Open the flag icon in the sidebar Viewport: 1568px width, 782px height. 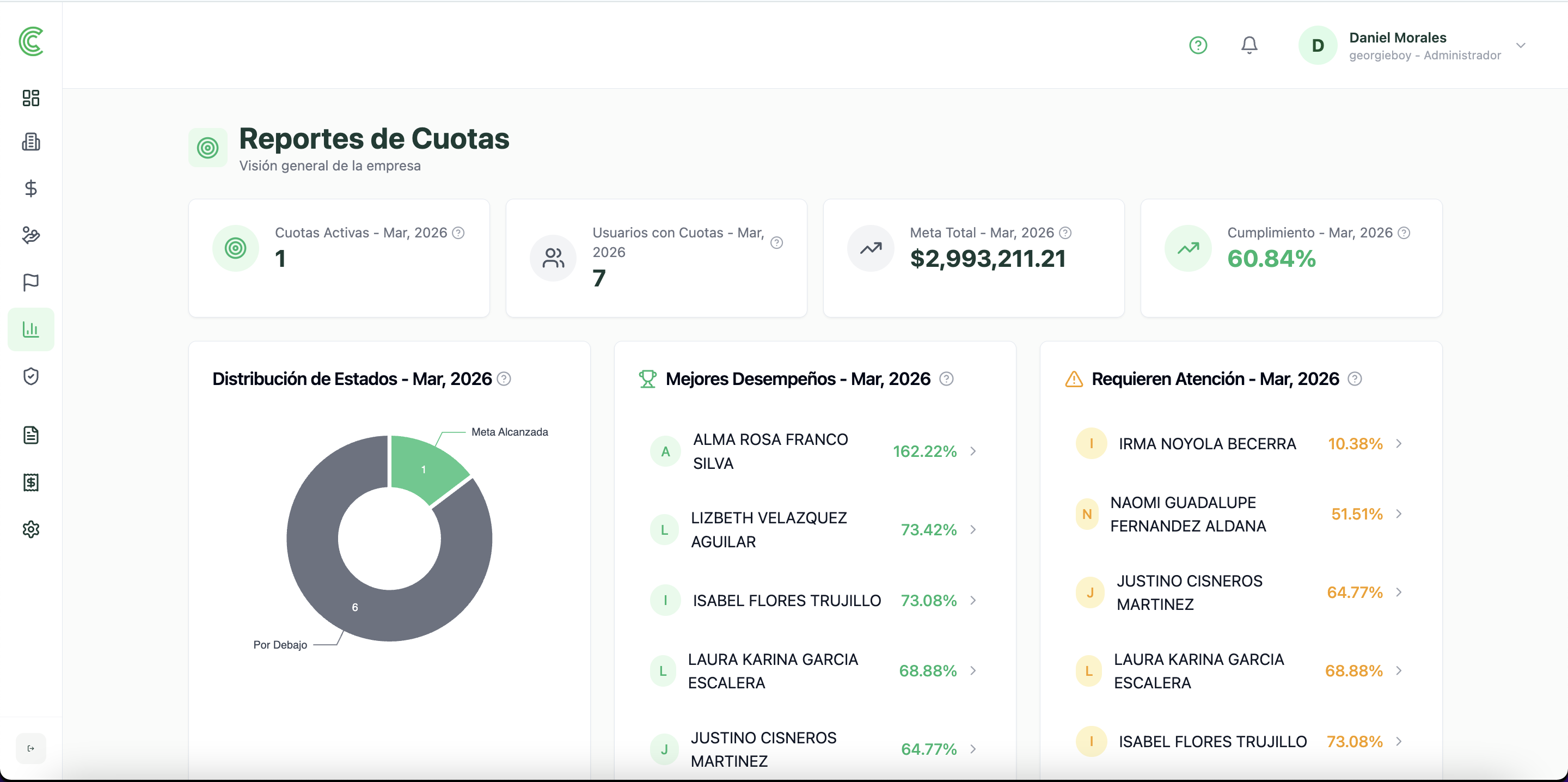pos(30,282)
